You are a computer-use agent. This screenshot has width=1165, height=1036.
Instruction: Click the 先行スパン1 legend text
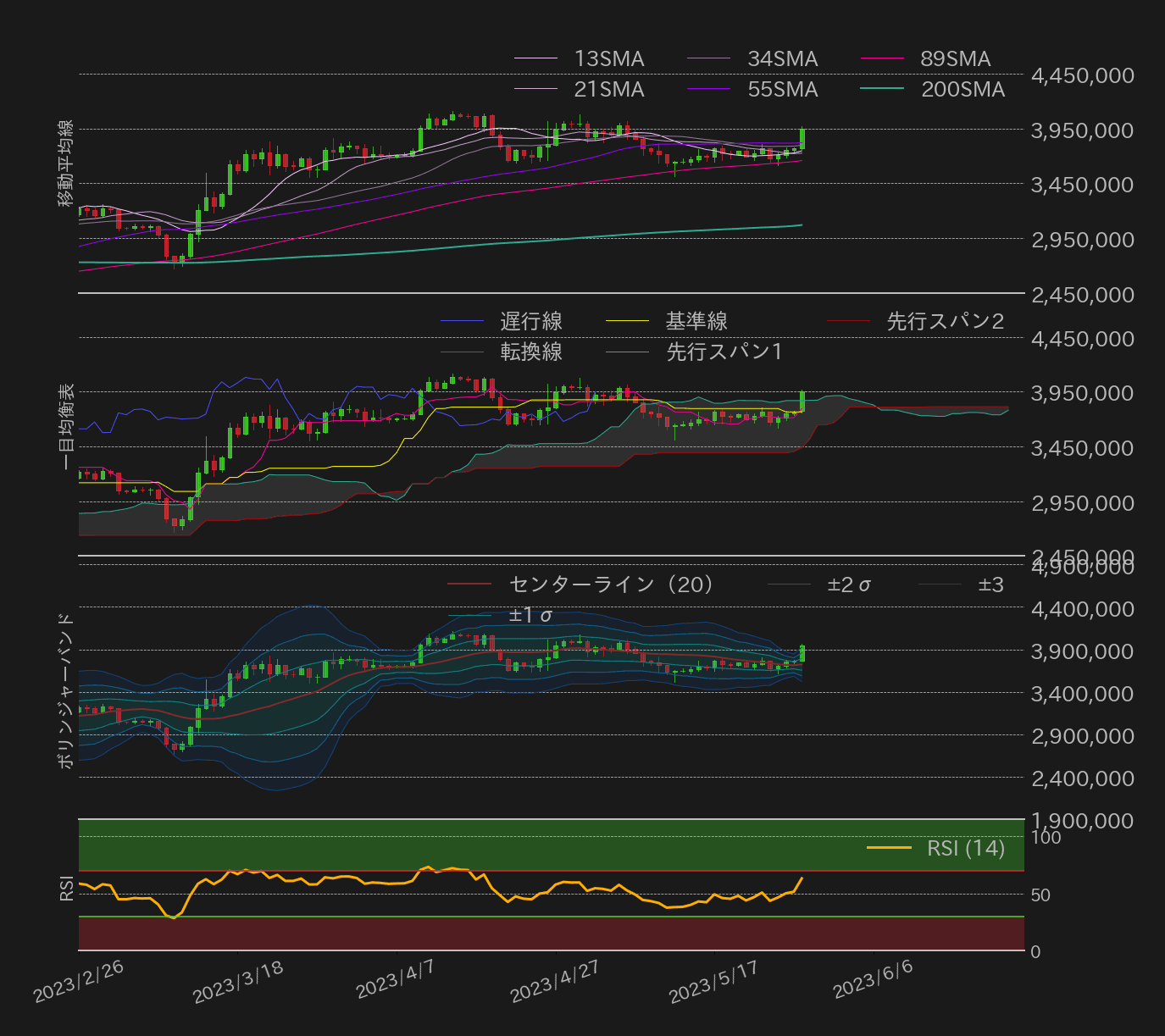pos(725,351)
